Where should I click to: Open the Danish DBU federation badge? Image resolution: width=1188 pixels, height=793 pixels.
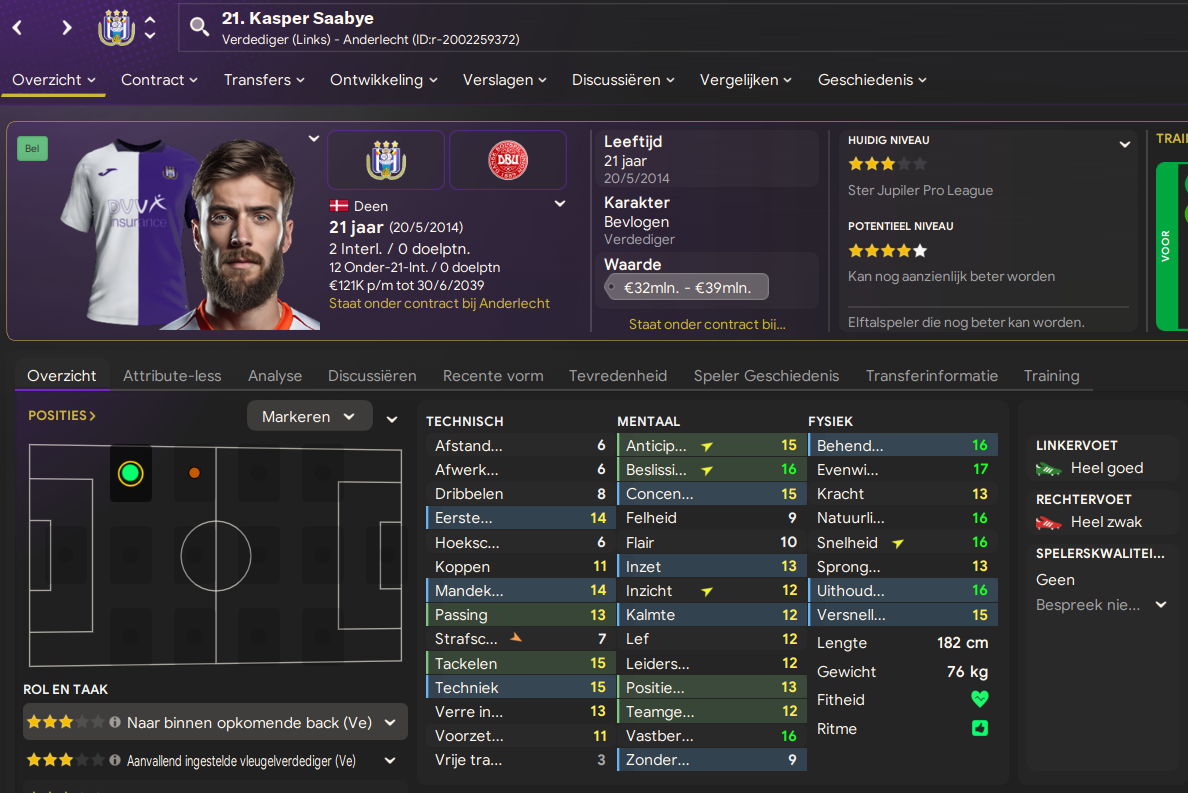point(508,160)
